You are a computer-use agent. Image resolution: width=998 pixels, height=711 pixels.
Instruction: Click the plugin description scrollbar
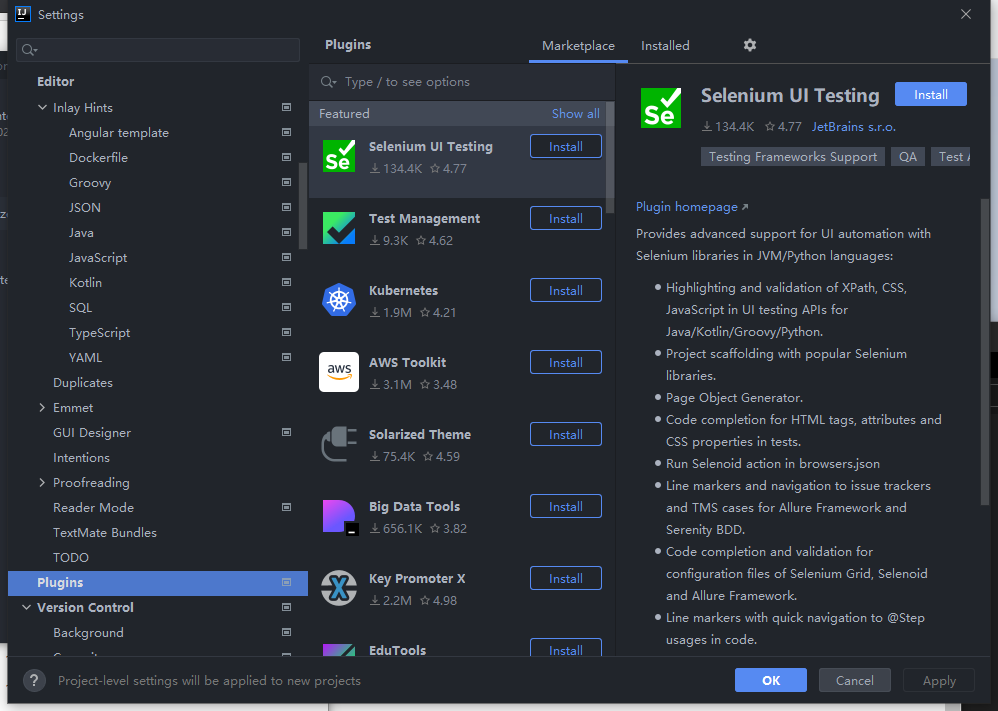pyautogui.click(x=985, y=352)
